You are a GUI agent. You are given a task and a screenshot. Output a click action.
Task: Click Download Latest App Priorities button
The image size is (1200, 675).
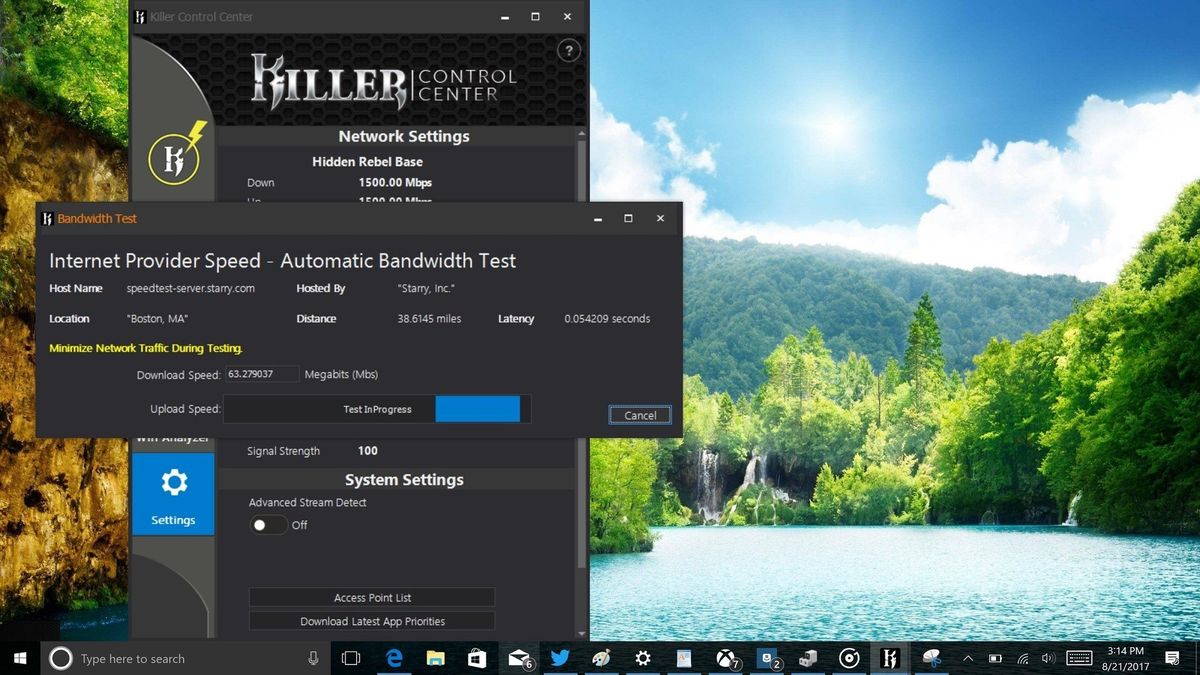tap(372, 621)
